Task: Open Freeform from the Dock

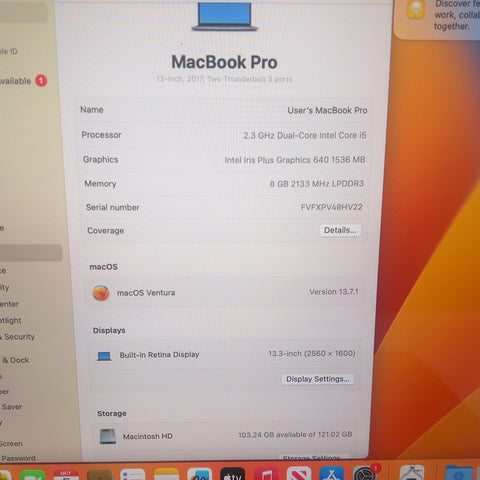Action: [x=200, y=475]
